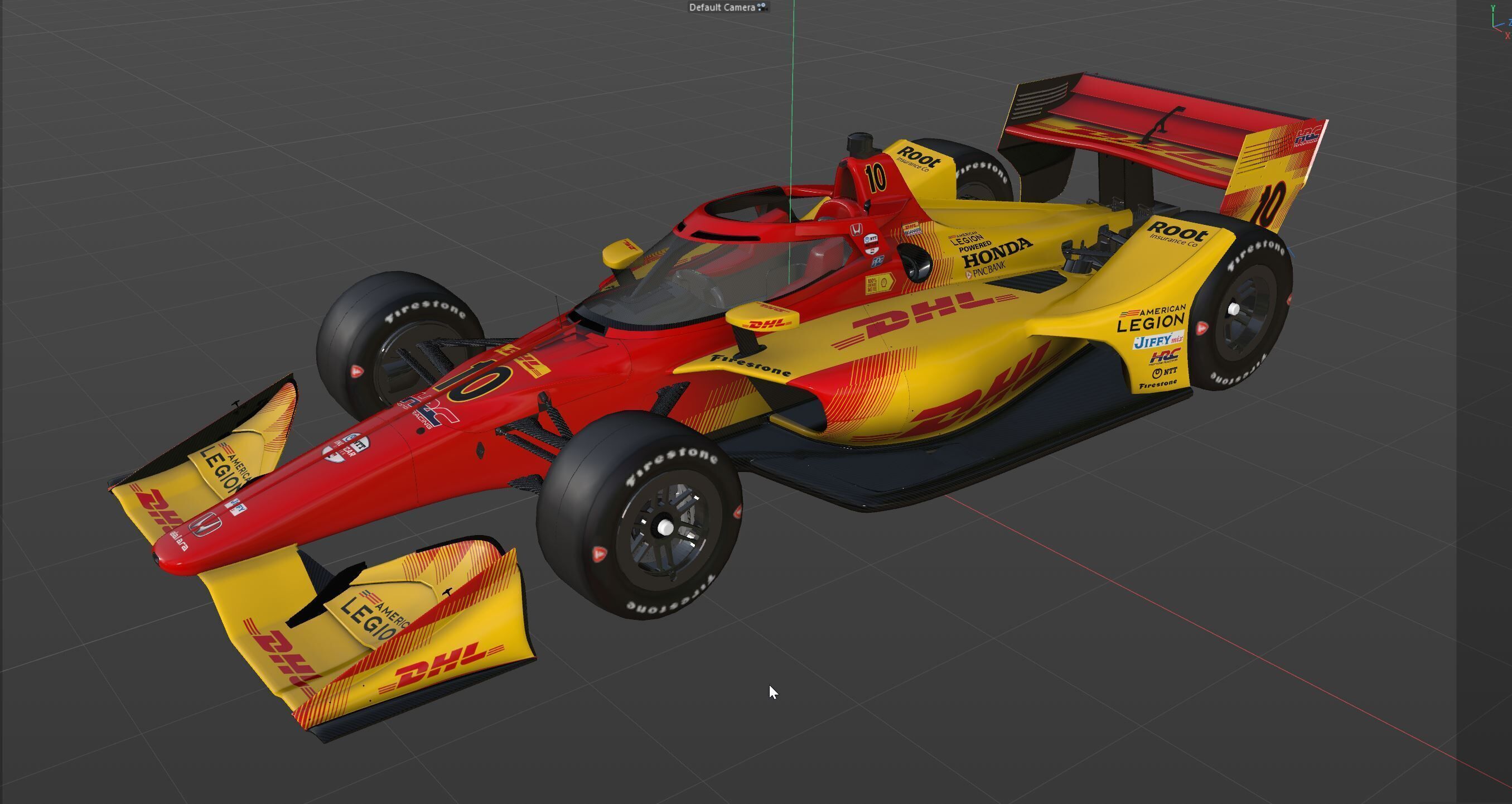Click the camera icon beside Default Camera
This screenshot has width=1512, height=804.
pyautogui.click(x=762, y=7)
